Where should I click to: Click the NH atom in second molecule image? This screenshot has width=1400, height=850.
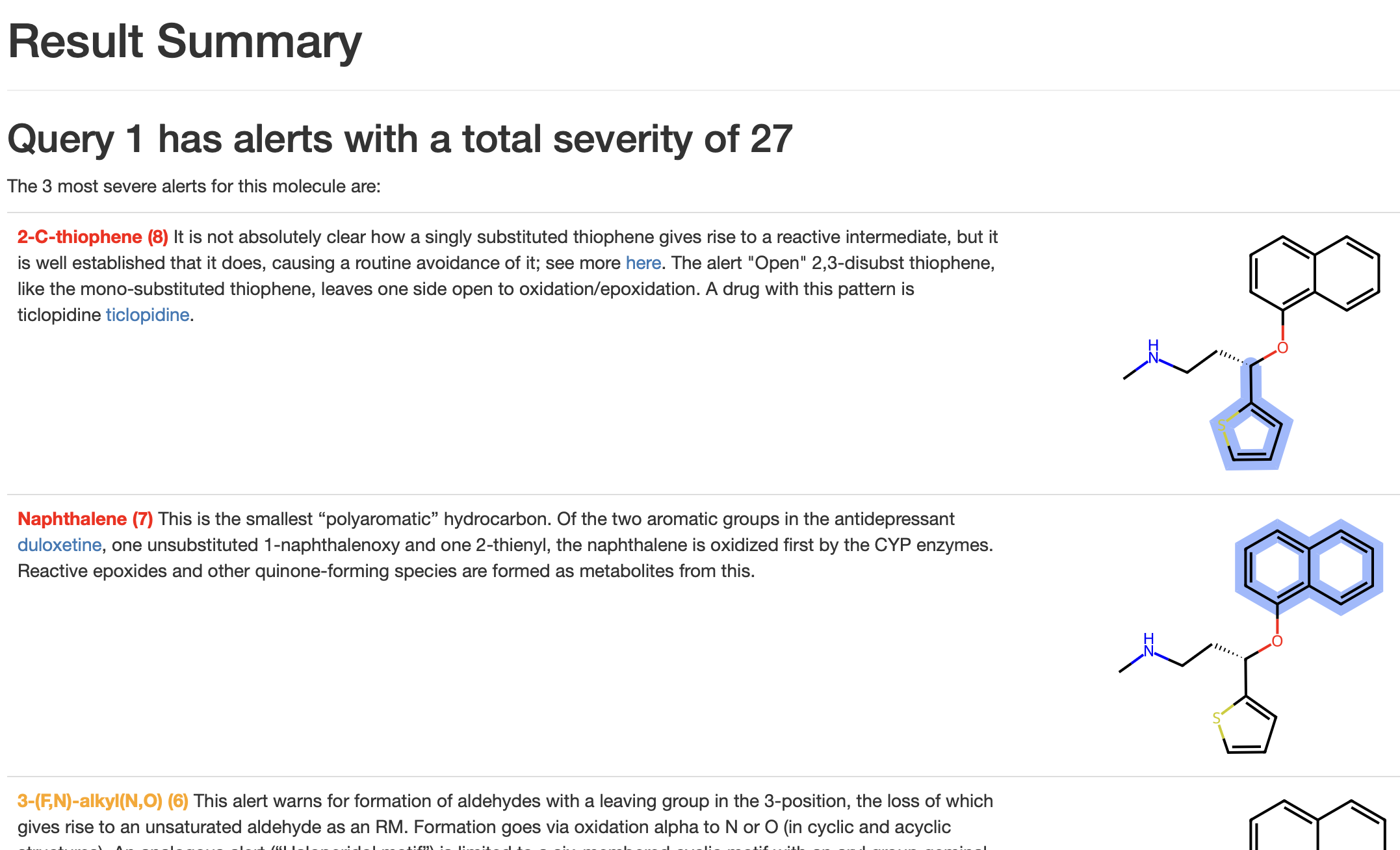click(x=1148, y=645)
